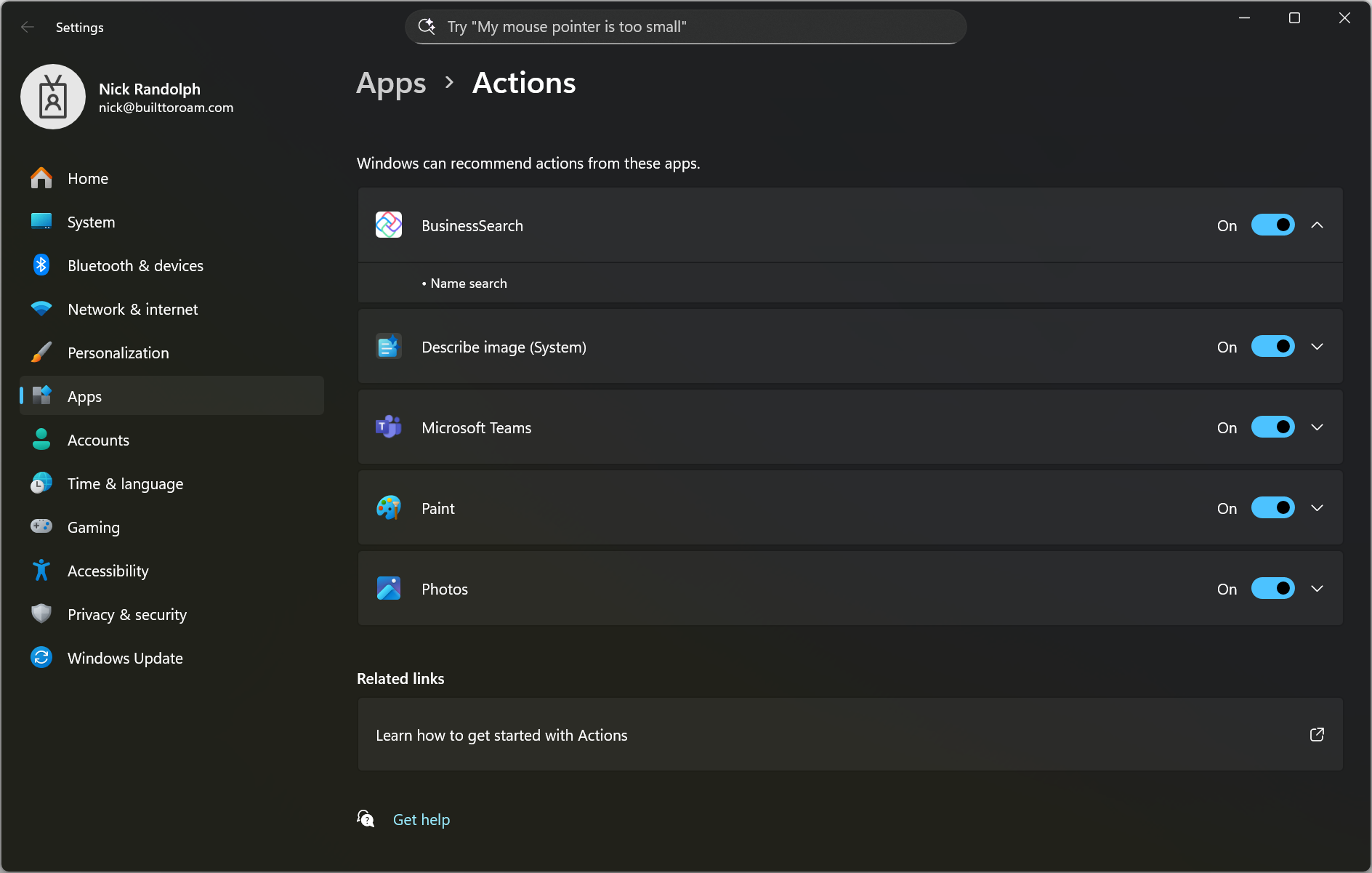The image size is (1372, 873).
Task: Turn off Photos actions toggle
Action: (1272, 589)
